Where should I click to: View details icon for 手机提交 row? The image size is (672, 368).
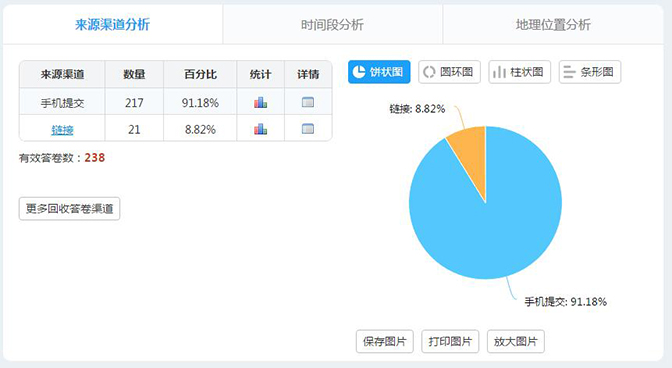(x=308, y=102)
